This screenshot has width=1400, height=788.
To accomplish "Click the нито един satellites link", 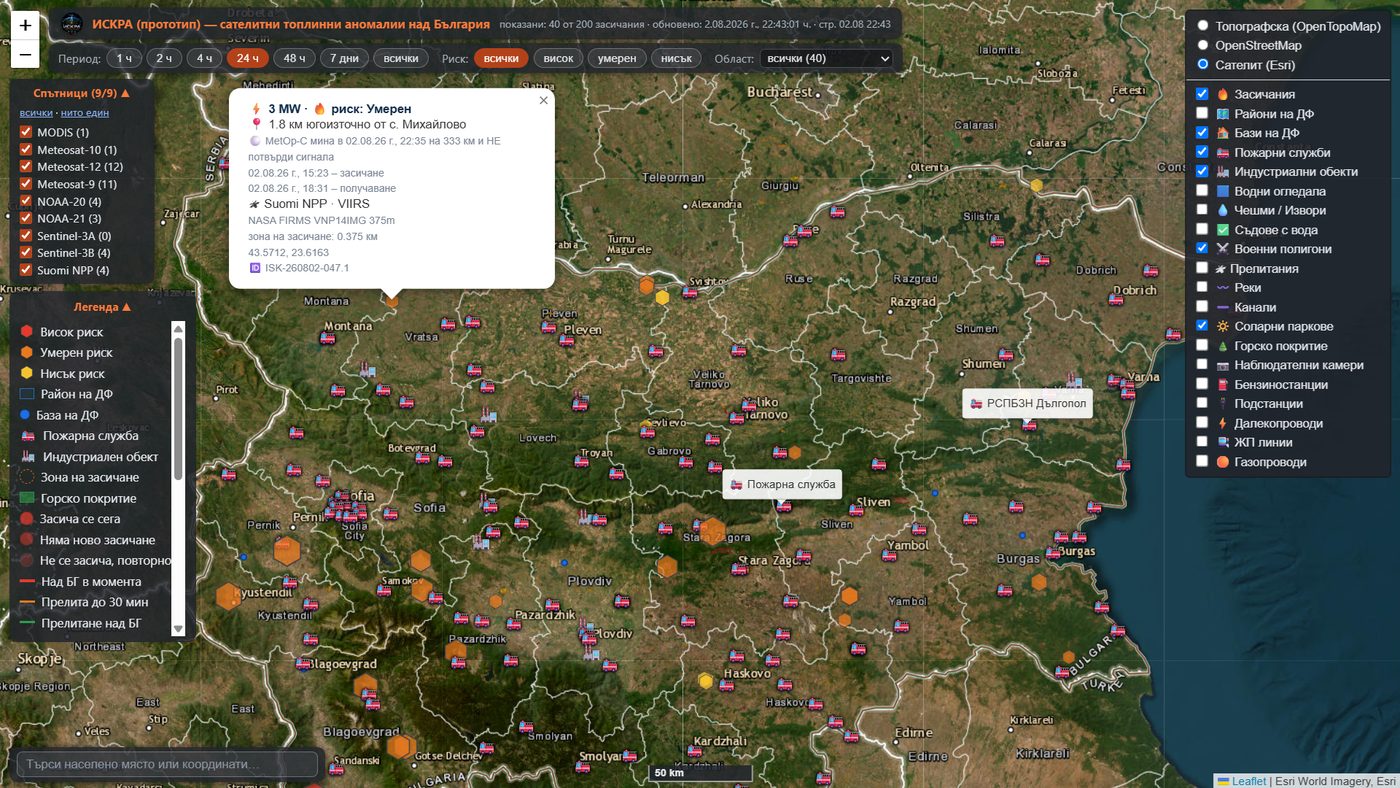I will (x=85, y=113).
